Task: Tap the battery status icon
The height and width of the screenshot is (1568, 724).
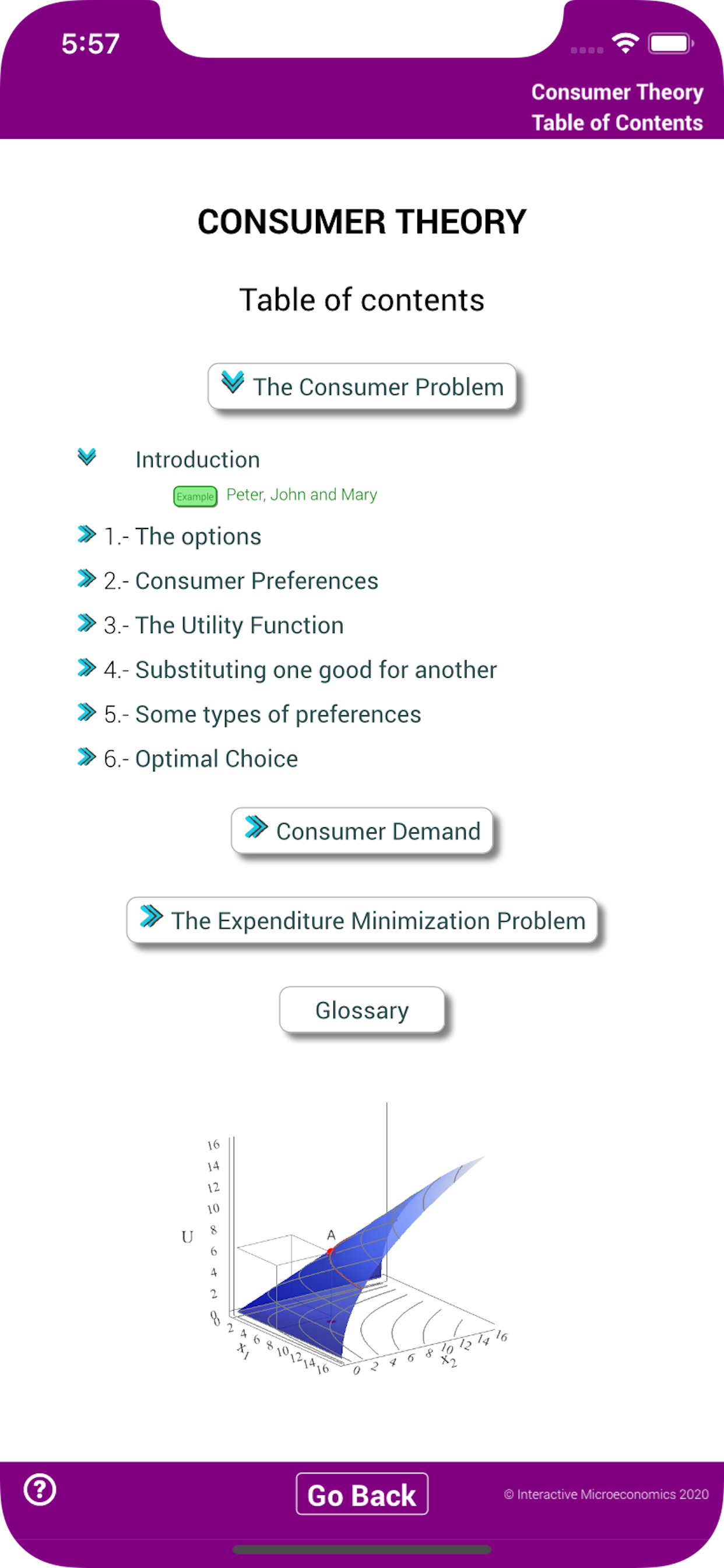Action: 670,43
